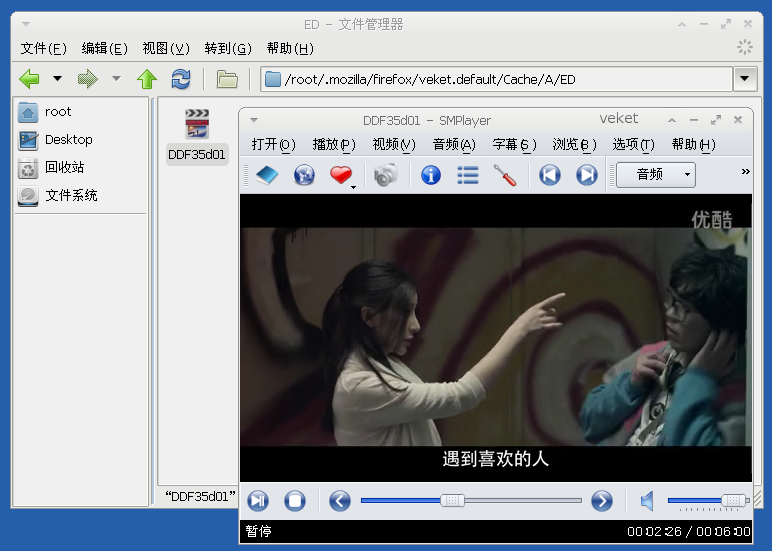772x551 pixels.
Task: Mute audio with speaker icon
Action: point(647,501)
